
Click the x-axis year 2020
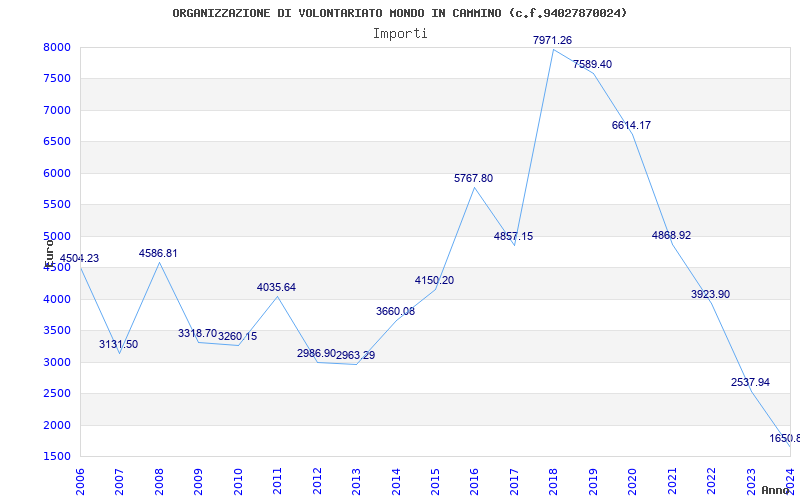[x=633, y=480]
